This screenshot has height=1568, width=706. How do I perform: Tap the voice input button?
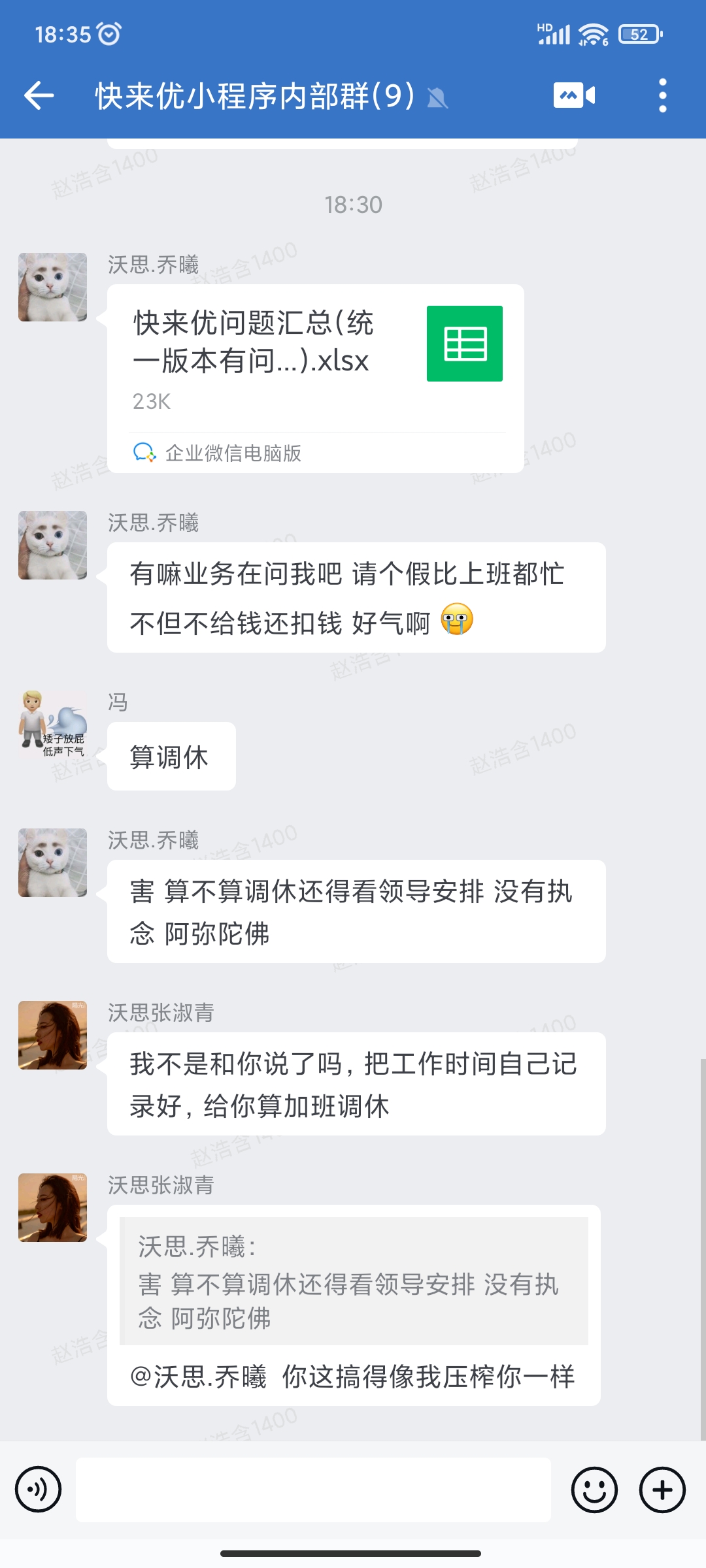[x=39, y=1490]
